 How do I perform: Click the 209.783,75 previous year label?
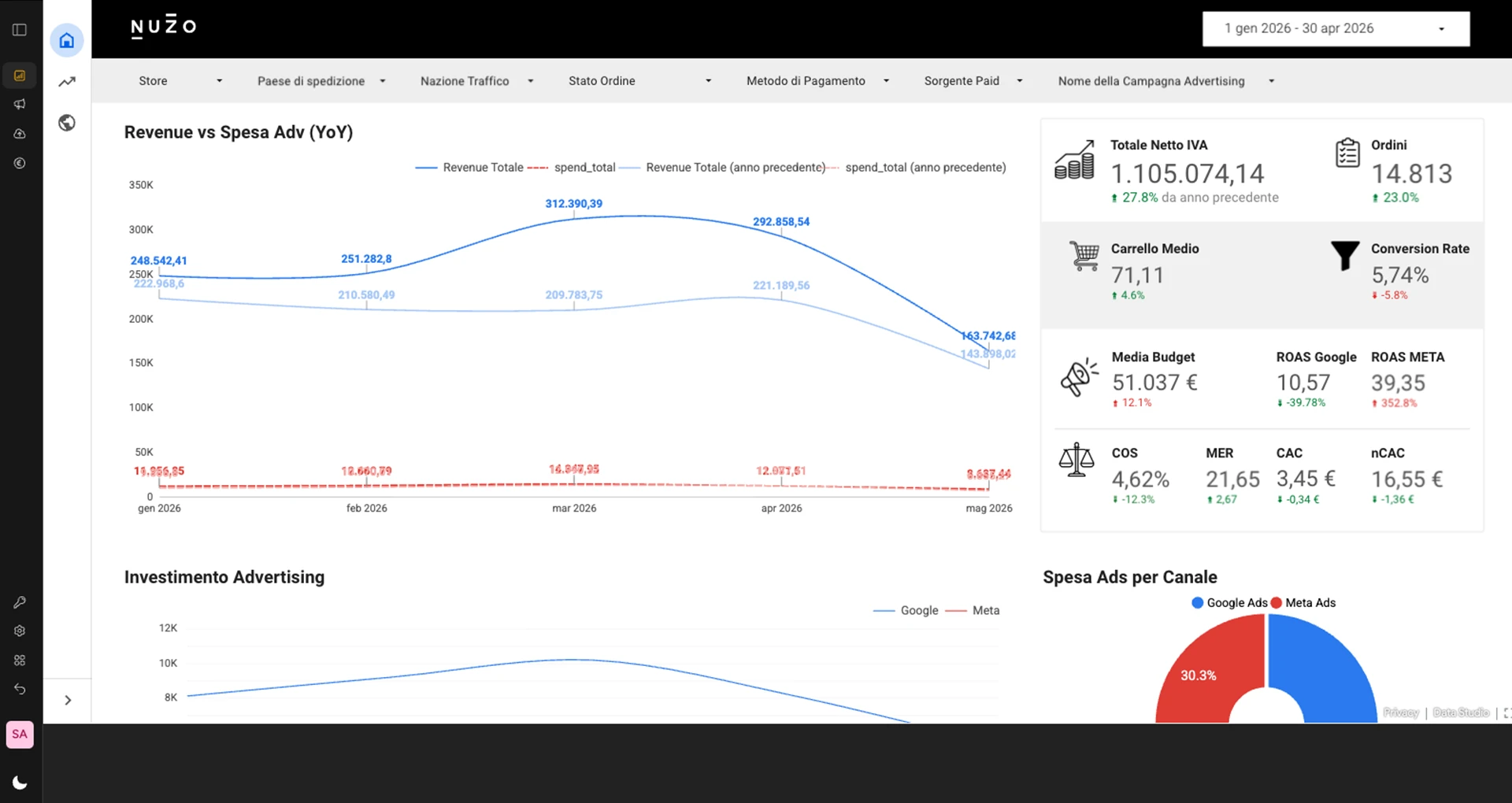point(574,295)
